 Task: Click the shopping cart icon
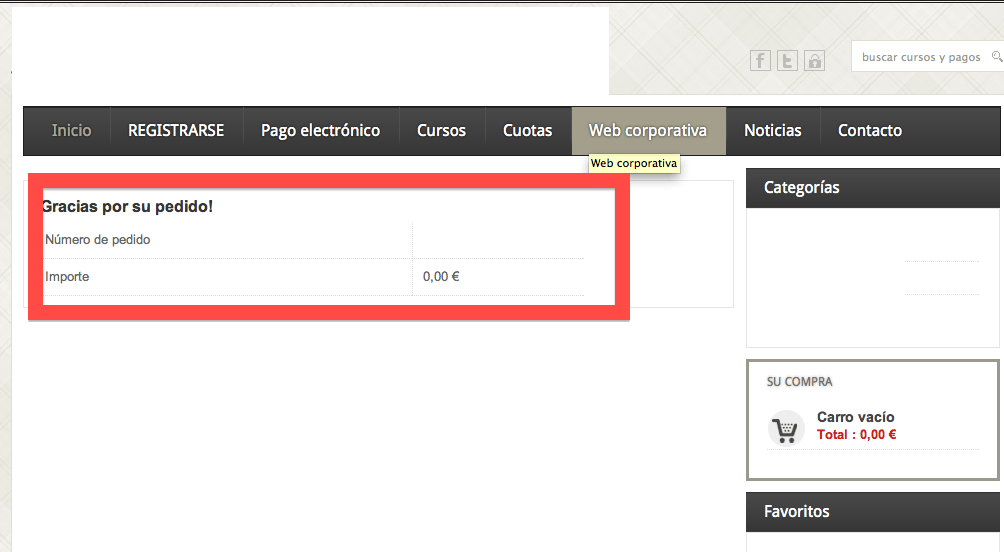786,428
